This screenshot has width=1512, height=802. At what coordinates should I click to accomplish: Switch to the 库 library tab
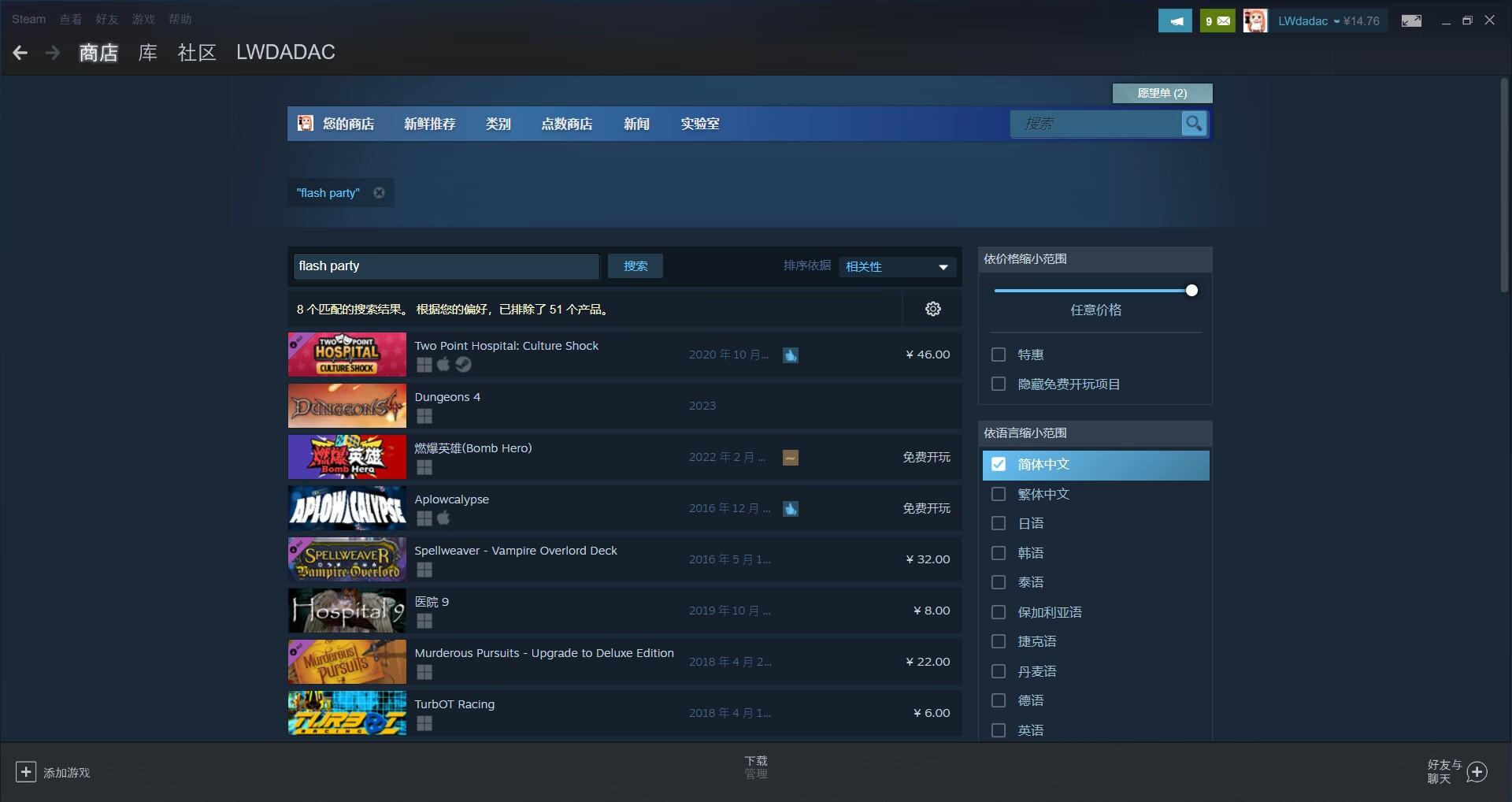[148, 53]
